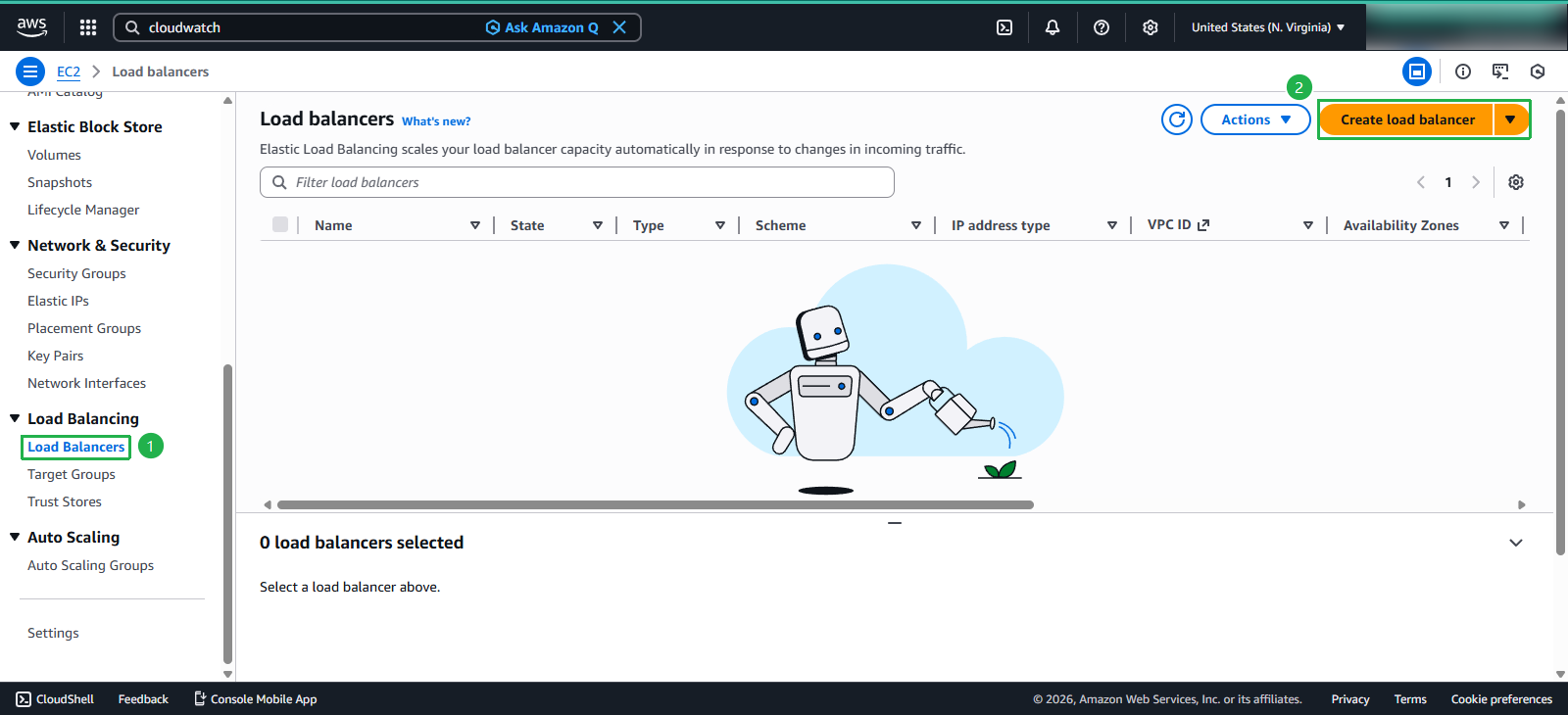Sort by Name column arrow
1568x715 pixels.
point(475,225)
